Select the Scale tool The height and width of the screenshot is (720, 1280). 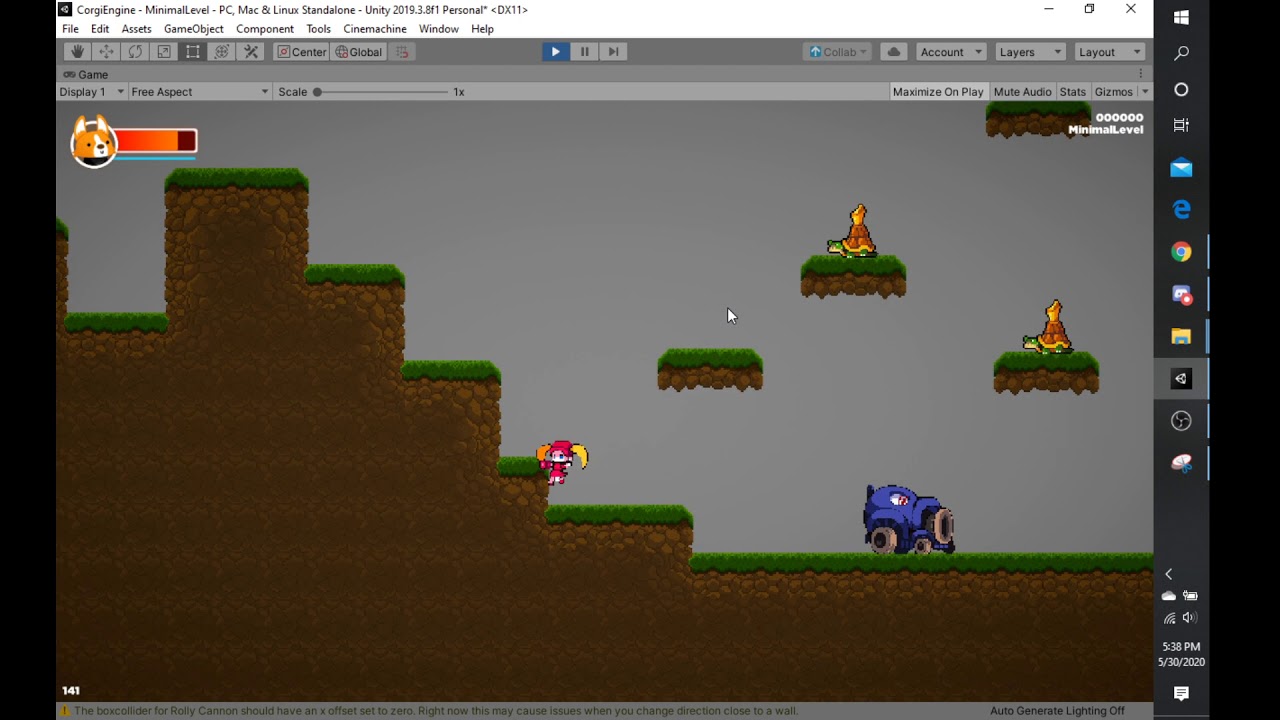click(164, 52)
